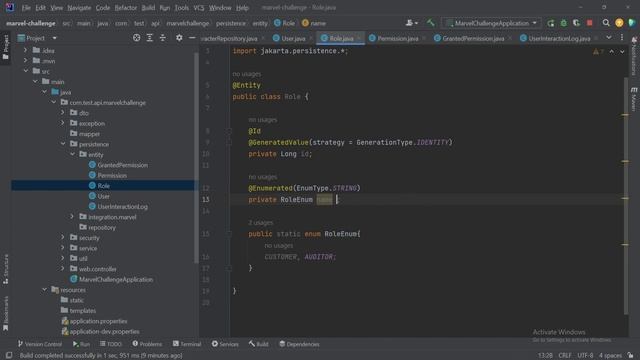The height and width of the screenshot is (360, 640).
Task: Open Search Everywhere magnifier icon
Action: (x=606, y=23)
